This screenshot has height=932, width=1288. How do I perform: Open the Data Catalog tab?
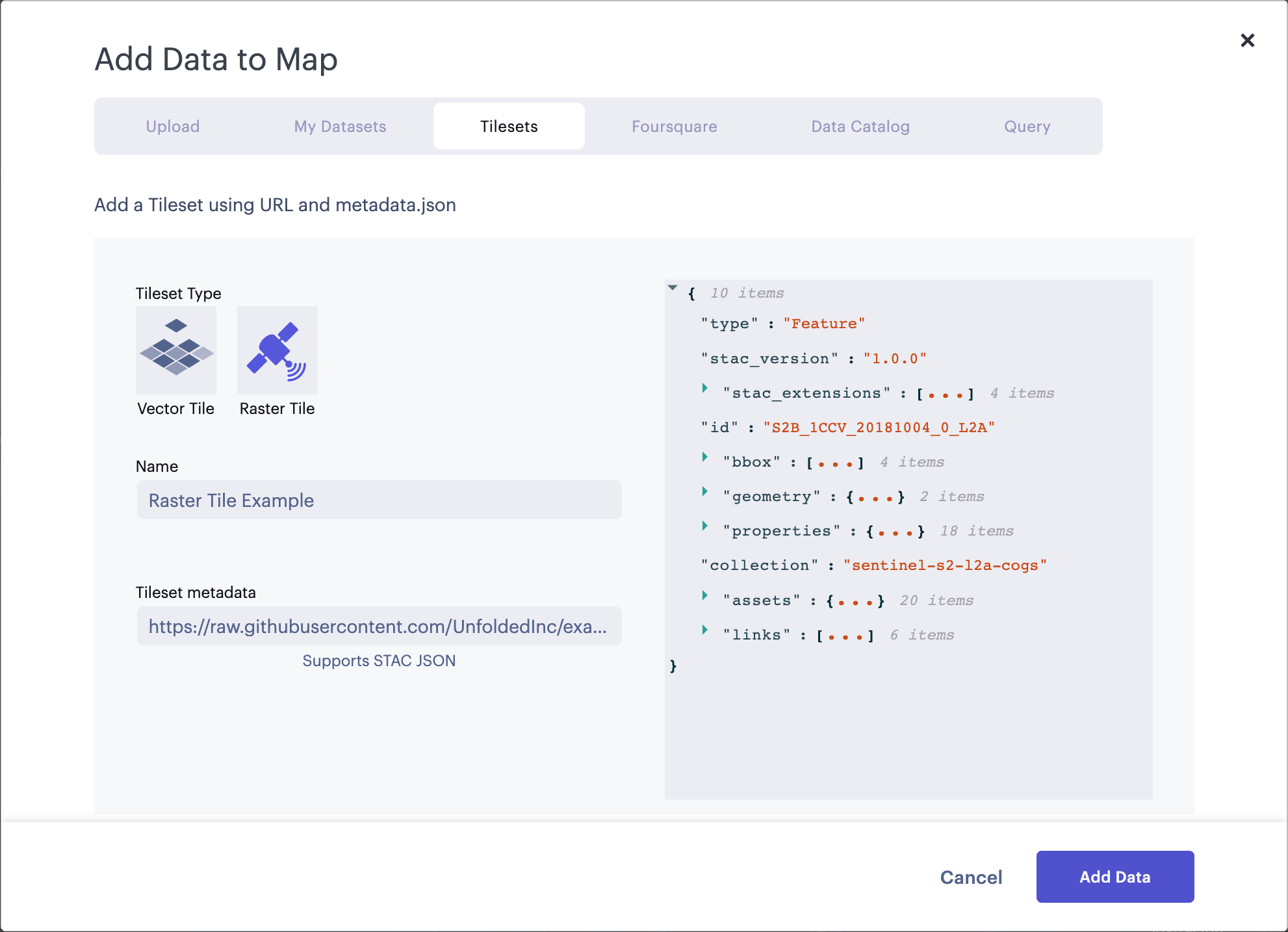(x=860, y=126)
